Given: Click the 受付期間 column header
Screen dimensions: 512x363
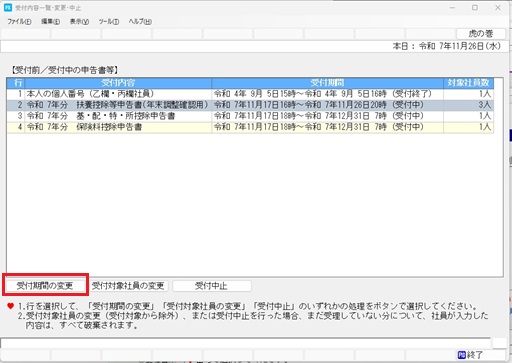Looking at the screenshot, I should tap(327, 83).
